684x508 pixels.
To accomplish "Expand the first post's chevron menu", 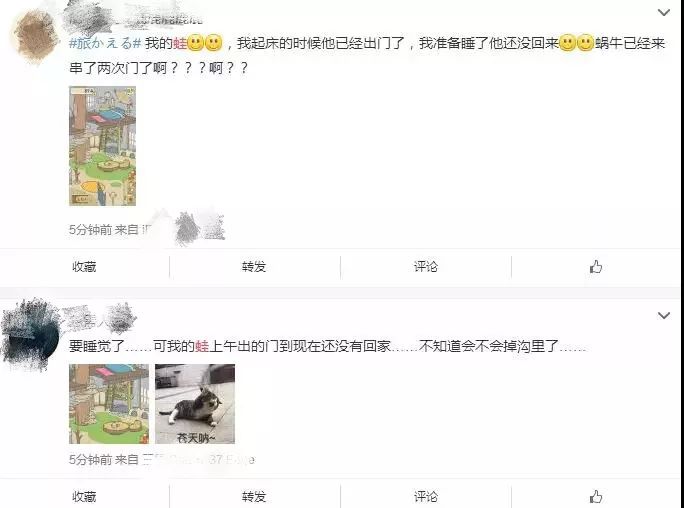I will click(663, 12).
